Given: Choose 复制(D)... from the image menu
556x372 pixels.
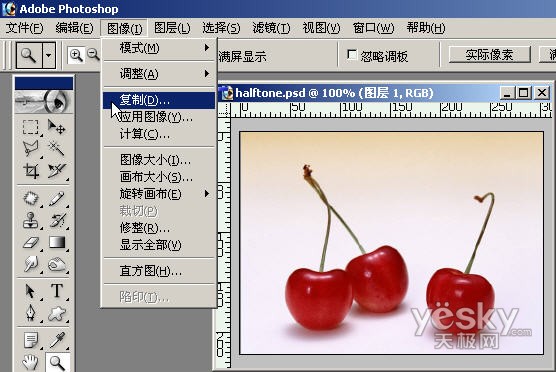Looking at the screenshot, I should coord(159,100).
